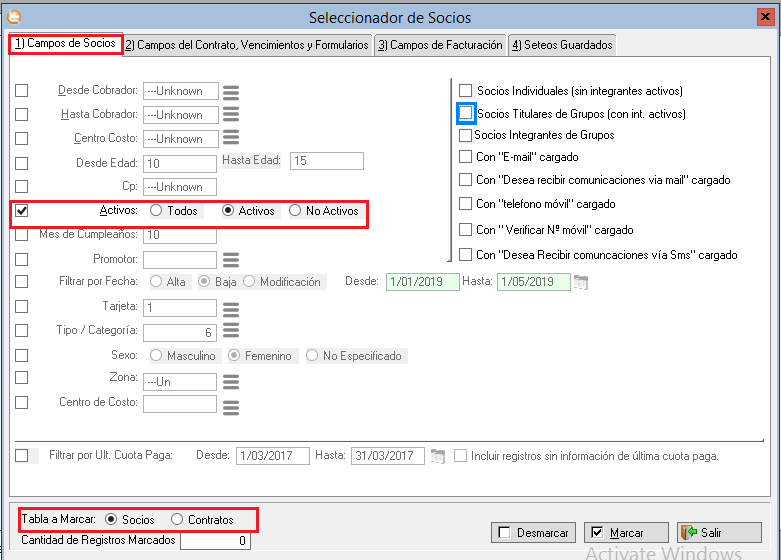The height and width of the screenshot is (560, 781).
Task: Open calendar icon next to Hasta 1/05/2019
Action: [x=581, y=282]
